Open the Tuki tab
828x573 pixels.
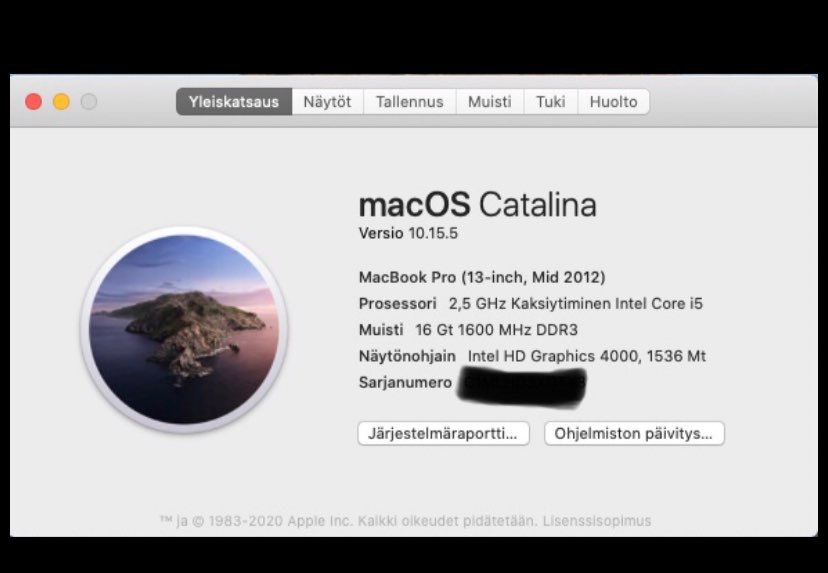click(551, 101)
